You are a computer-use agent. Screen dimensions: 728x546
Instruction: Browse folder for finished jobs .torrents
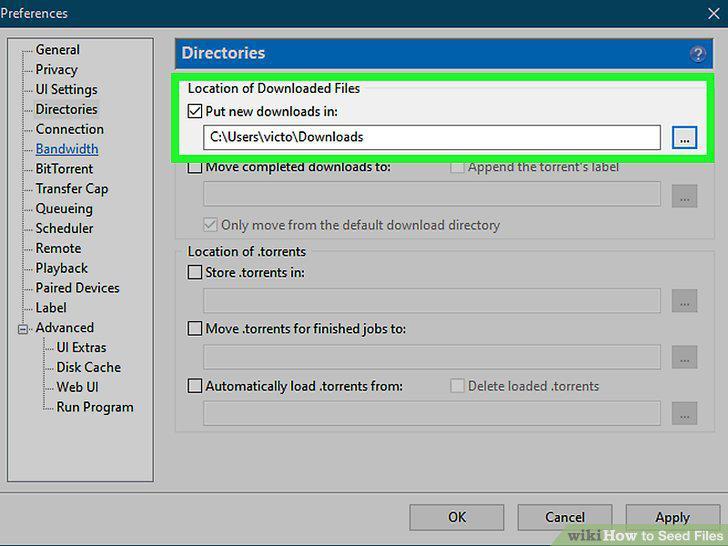[x=684, y=357]
